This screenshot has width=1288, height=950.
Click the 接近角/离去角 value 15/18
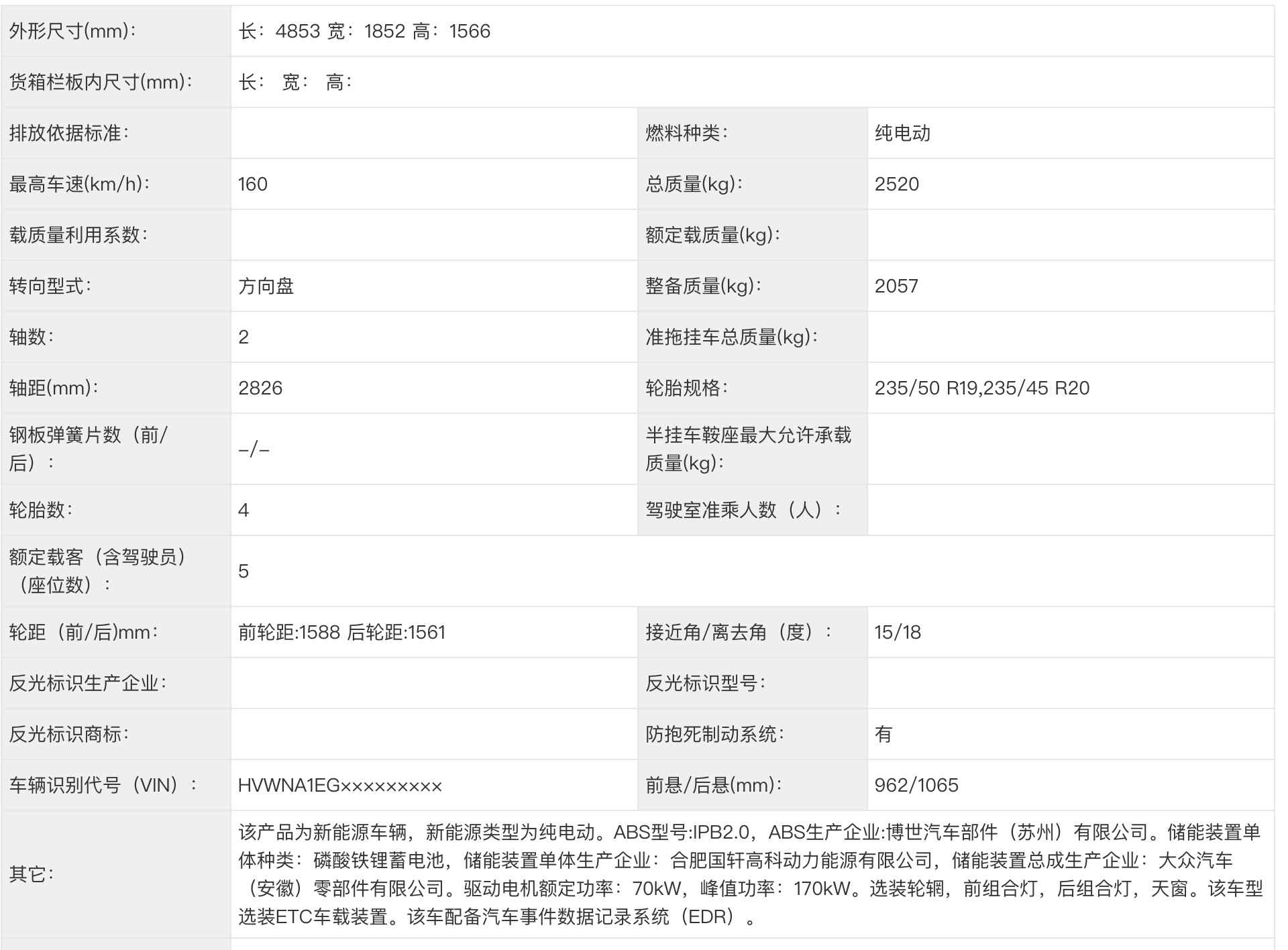[x=897, y=632]
